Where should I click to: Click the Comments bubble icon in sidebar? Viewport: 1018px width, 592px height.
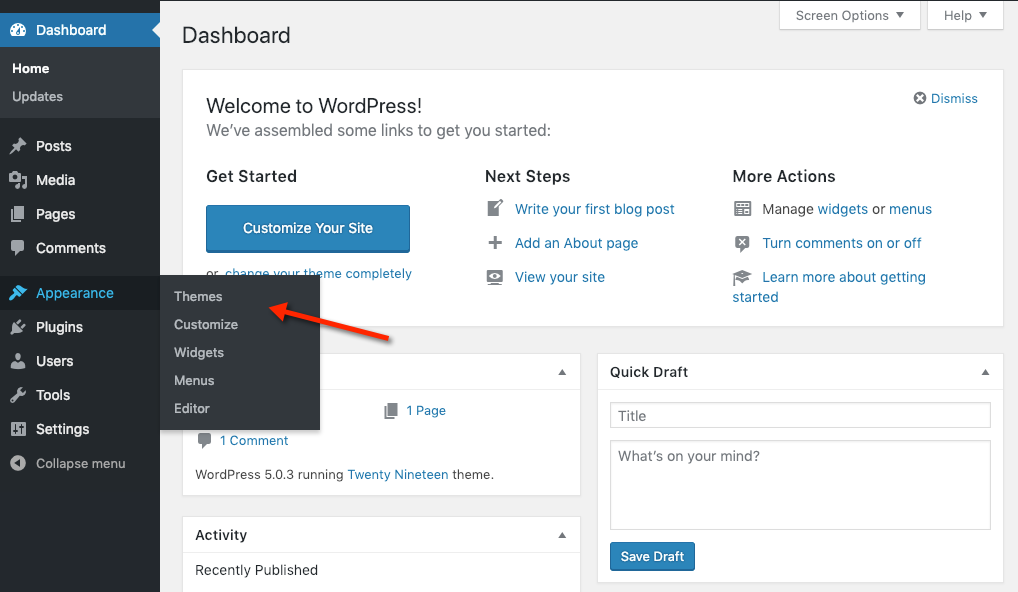[18, 248]
